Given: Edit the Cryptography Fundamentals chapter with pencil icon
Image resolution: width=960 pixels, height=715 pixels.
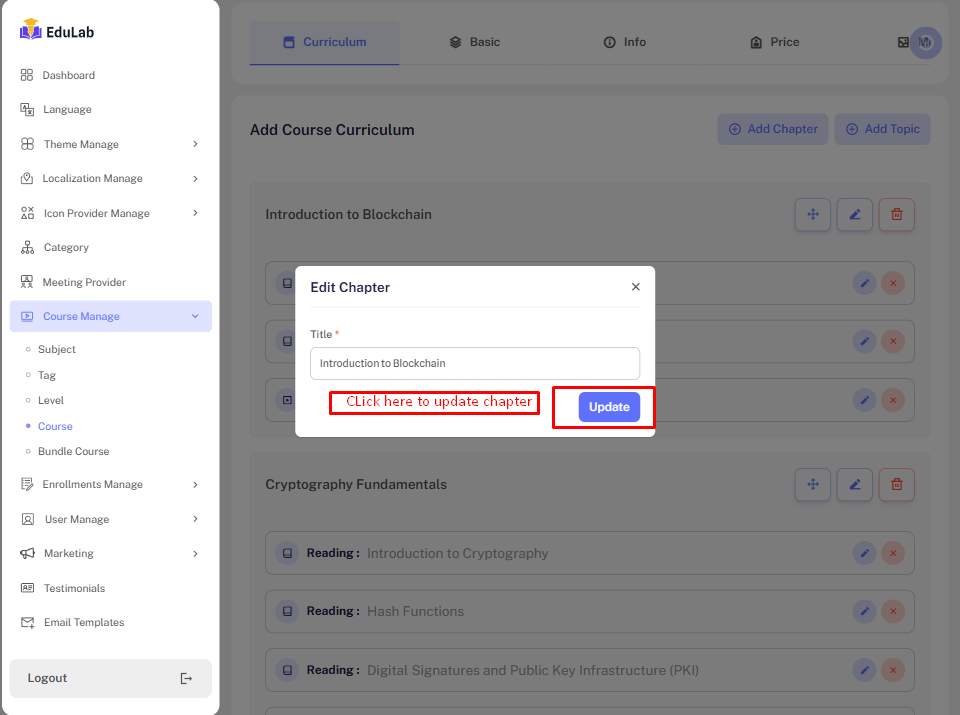Looking at the screenshot, I should tap(854, 484).
